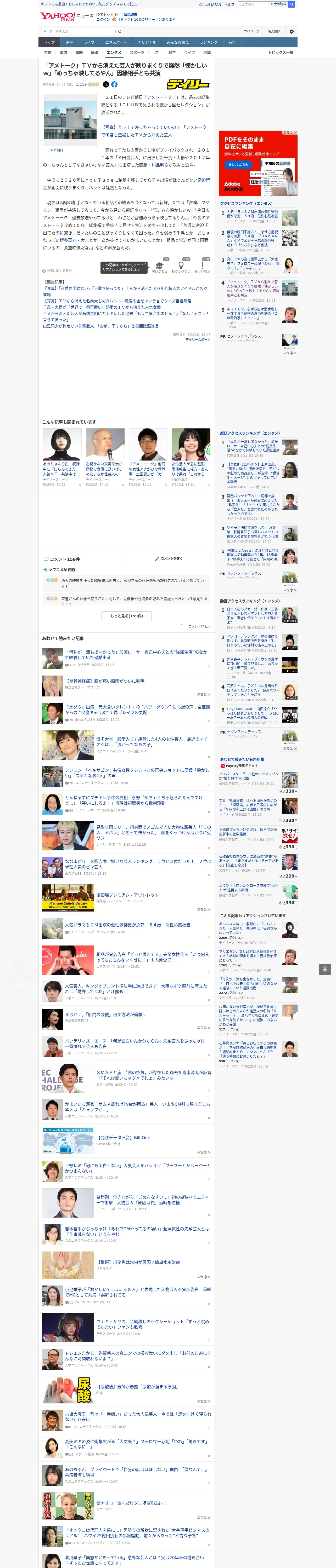The height and width of the screenshot is (1568, 336).
Task: Open the トップ navigation tab
Action: [49, 43]
